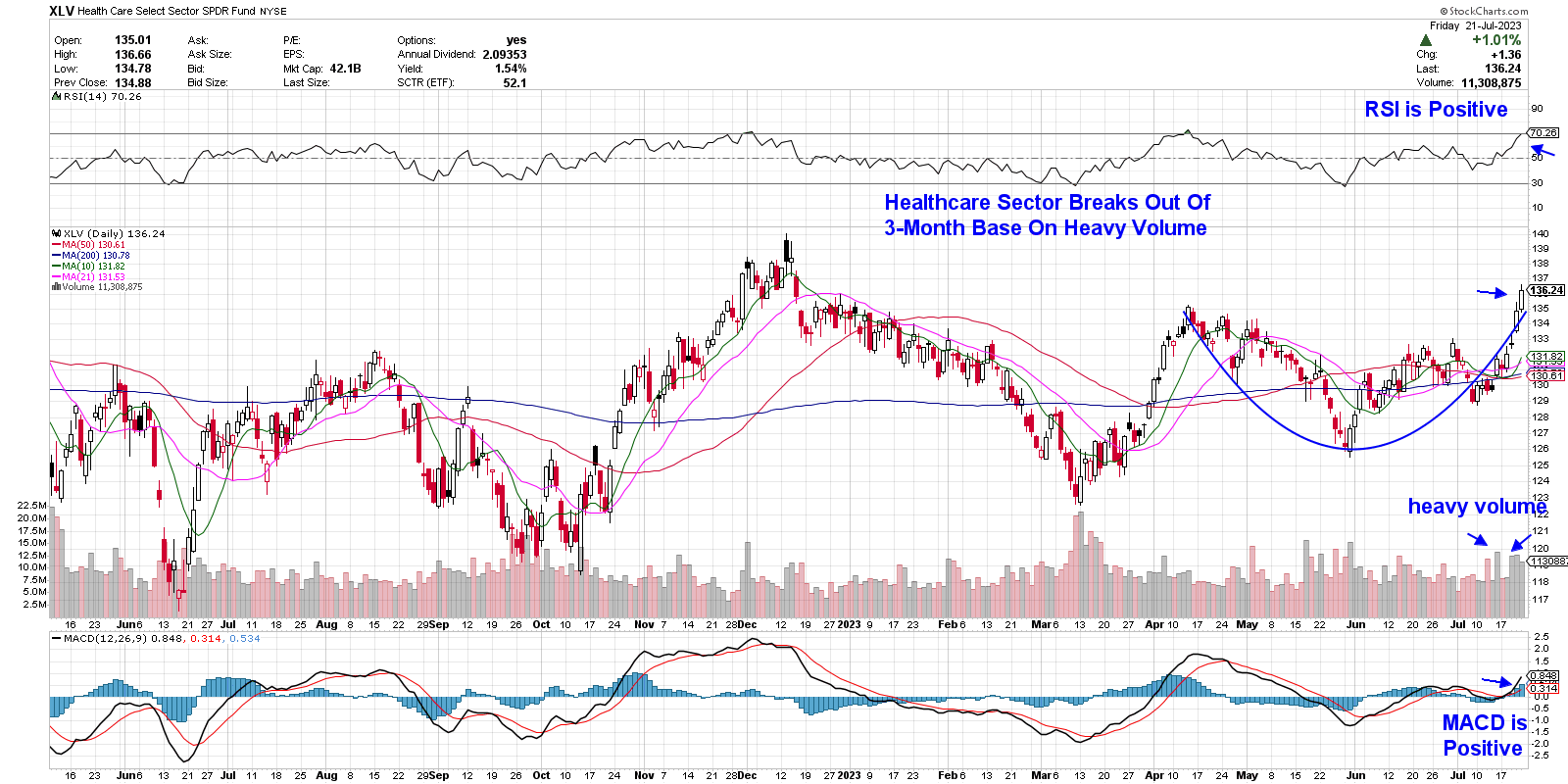This screenshot has width=1568, height=784.
Task: Click the Volume bar-chart legend icon
Action: 56,287
